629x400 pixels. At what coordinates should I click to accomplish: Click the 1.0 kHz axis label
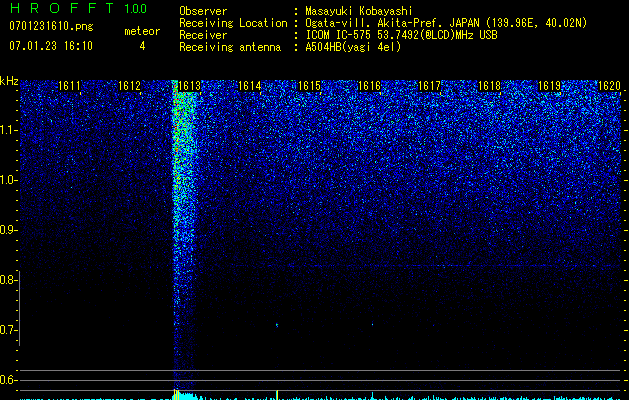pyautogui.click(x=7, y=180)
